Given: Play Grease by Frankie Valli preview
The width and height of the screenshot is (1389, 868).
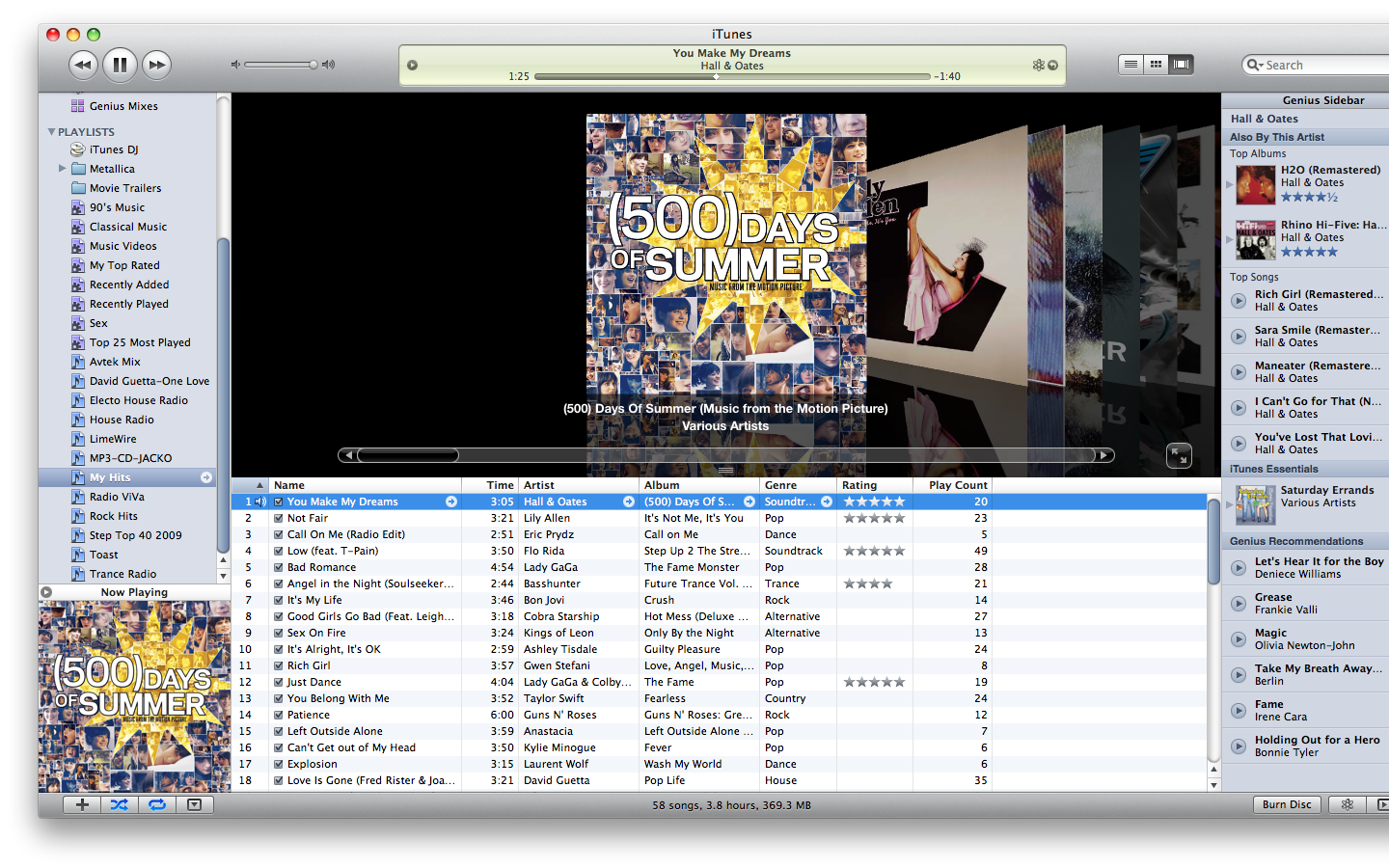Looking at the screenshot, I should (x=1239, y=604).
